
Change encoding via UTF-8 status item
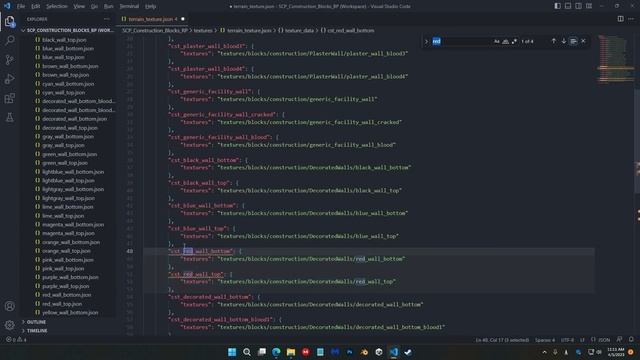coord(567,340)
